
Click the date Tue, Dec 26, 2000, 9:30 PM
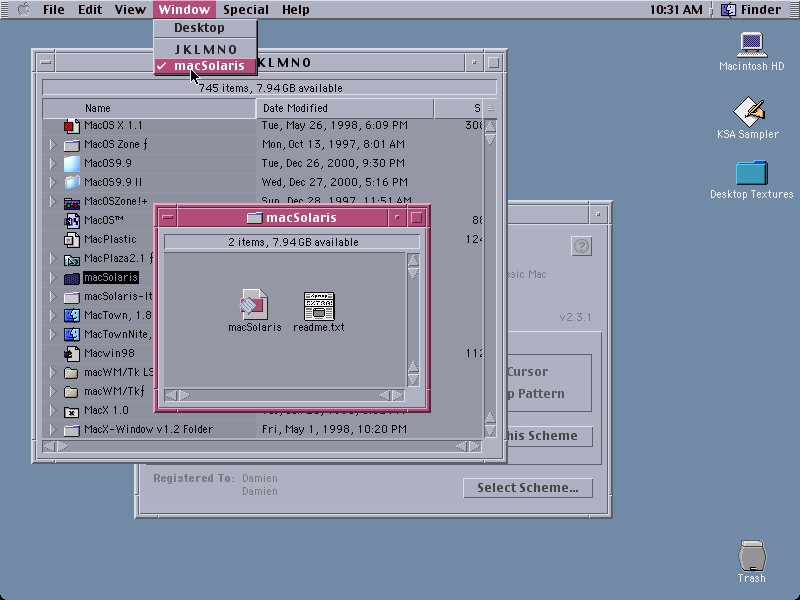click(333, 163)
